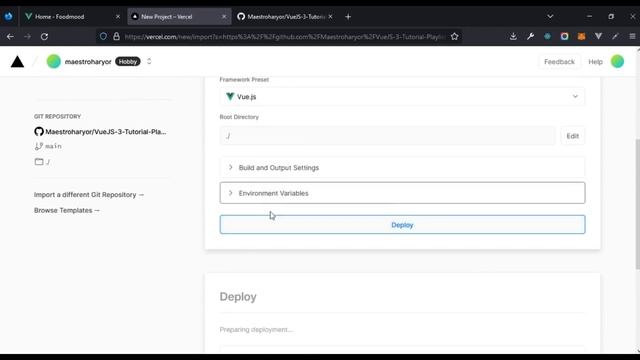Screen dimensions: 640x360
Task: Click Browse Templates link
Action: [x=67, y=210]
